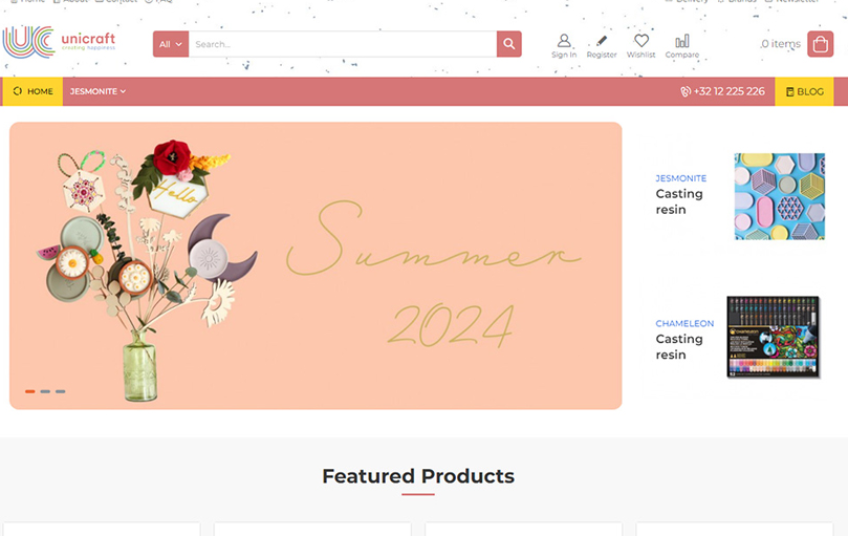Switch to the second carousel slide dot
The image size is (848, 536).
[x=45, y=391]
